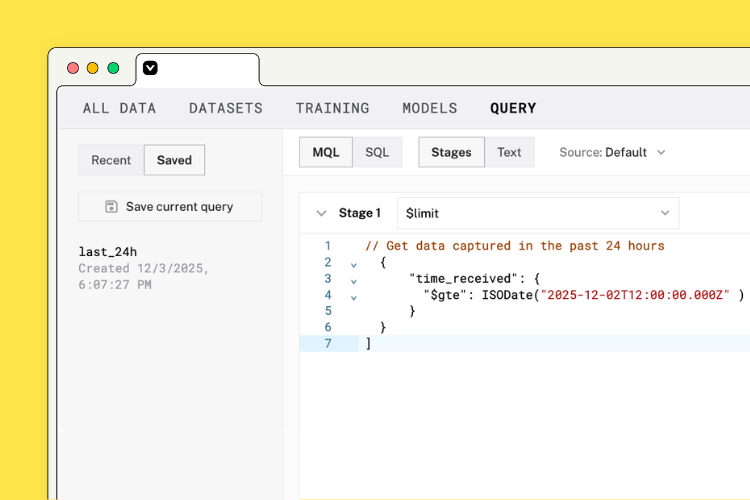The height and width of the screenshot is (500, 750).
Task: Click the floppy disk save icon
Action: [111, 207]
